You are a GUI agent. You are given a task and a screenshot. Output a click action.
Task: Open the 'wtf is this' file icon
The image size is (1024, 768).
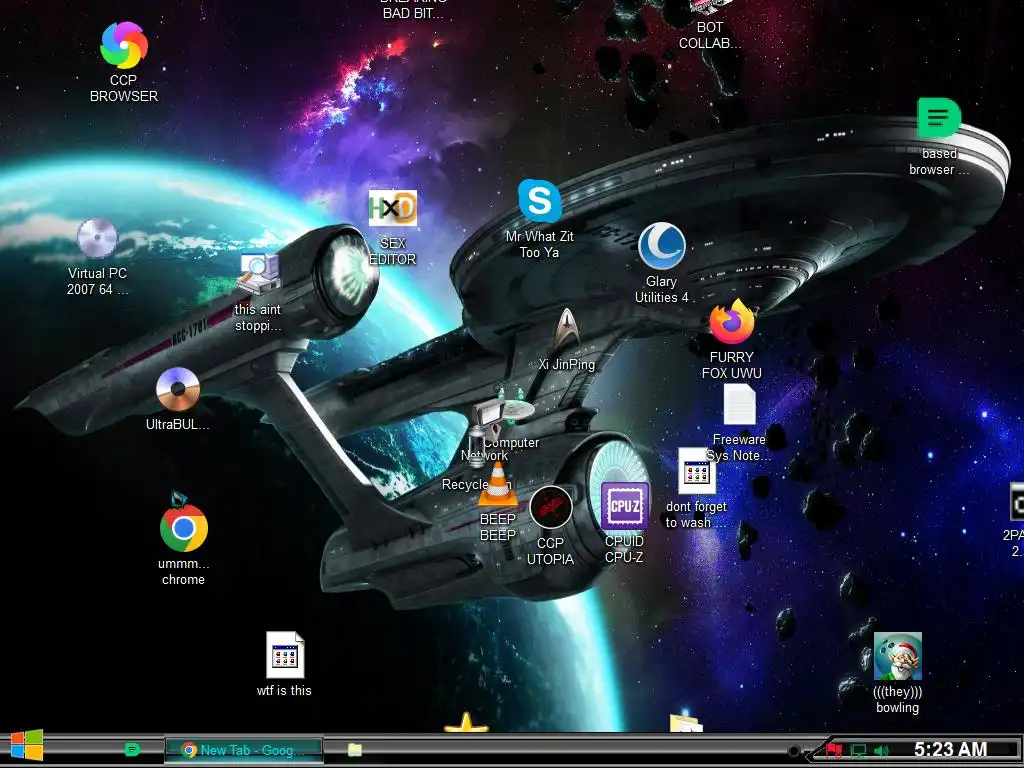(x=285, y=655)
